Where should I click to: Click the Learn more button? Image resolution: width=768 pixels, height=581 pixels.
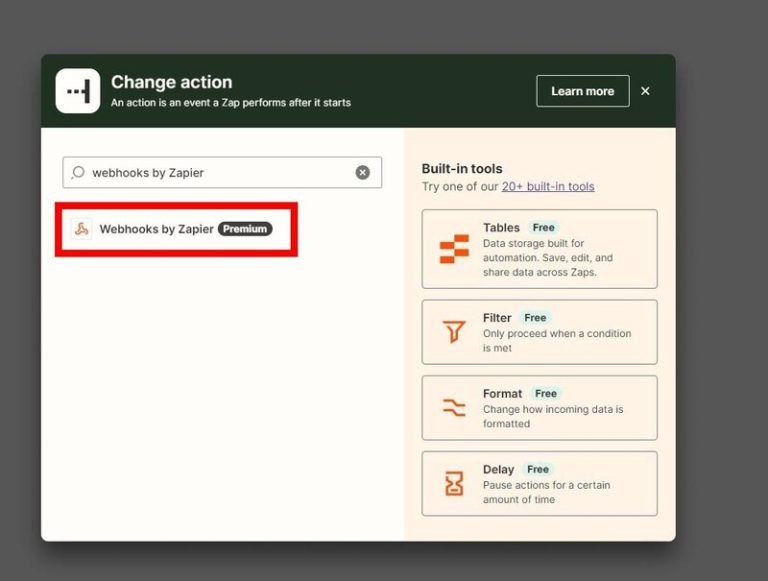point(582,91)
